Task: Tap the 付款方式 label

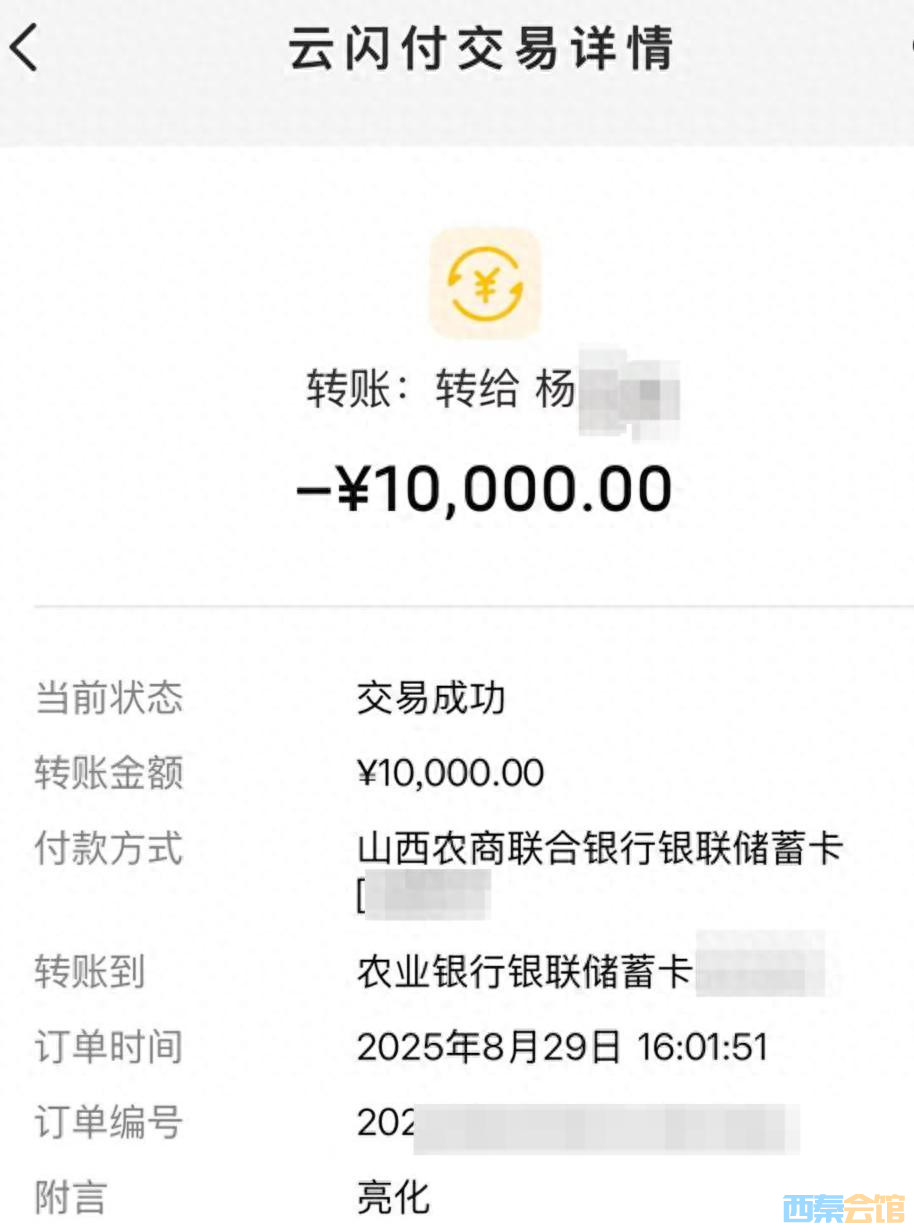Action: [x=109, y=849]
